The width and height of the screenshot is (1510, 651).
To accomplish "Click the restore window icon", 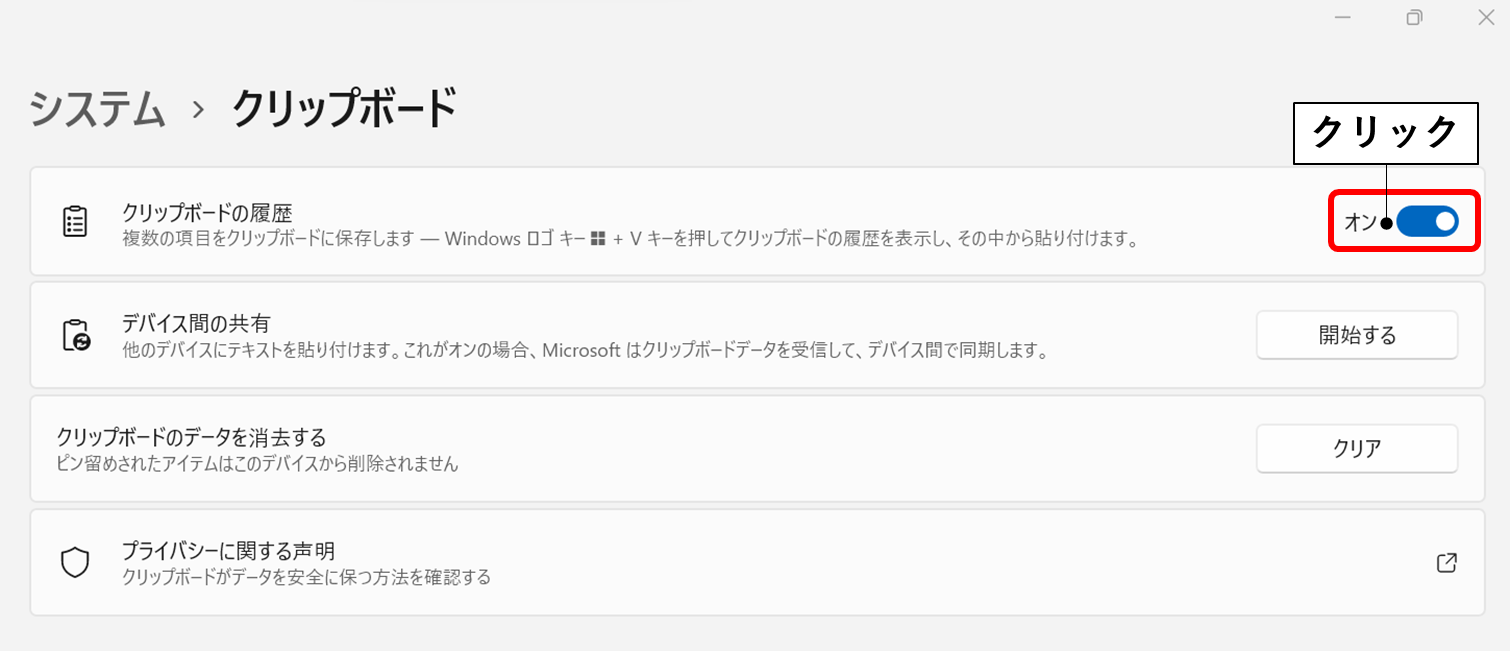I will coord(1414,17).
